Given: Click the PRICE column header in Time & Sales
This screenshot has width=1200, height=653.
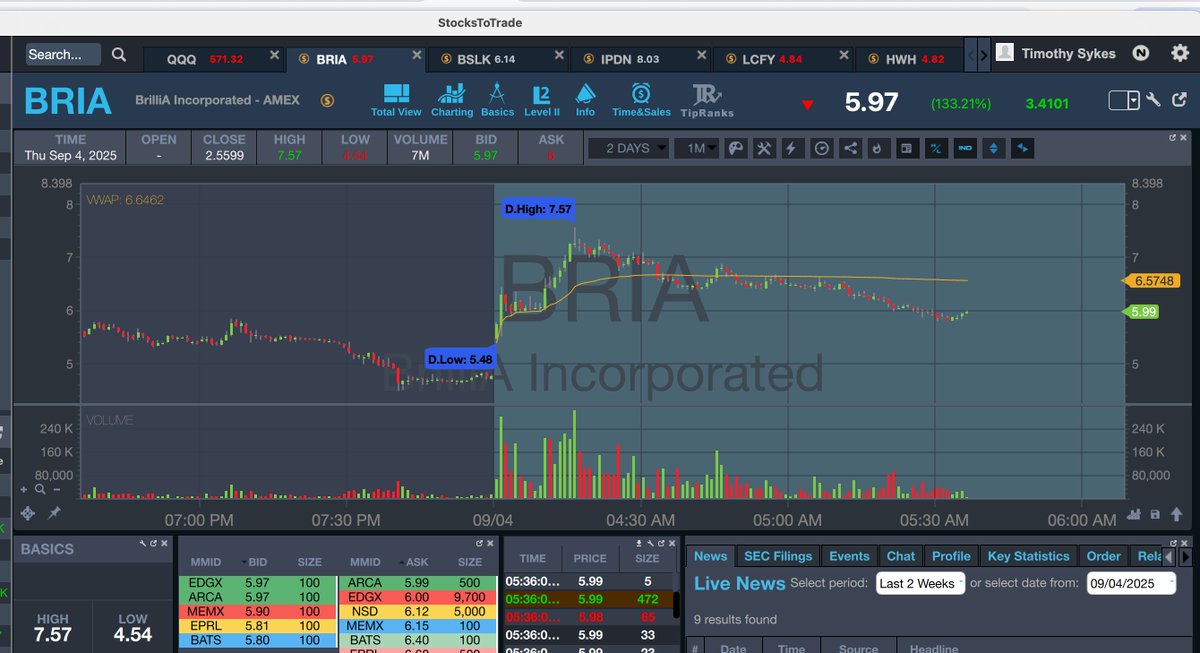Looking at the screenshot, I should (x=590, y=559).
